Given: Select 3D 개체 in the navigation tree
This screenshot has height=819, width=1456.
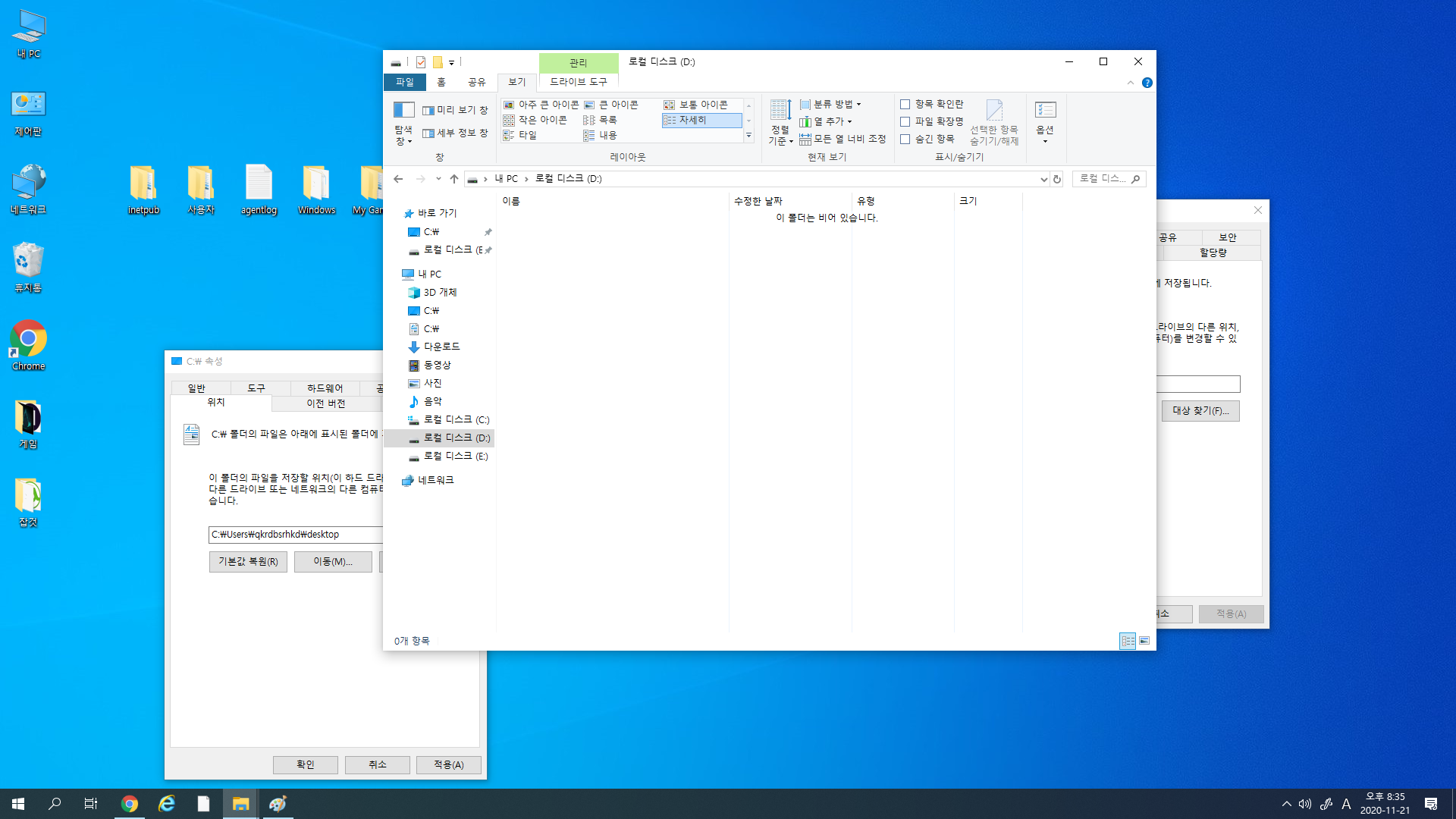Looking at the screenshot, I should 440,293.
